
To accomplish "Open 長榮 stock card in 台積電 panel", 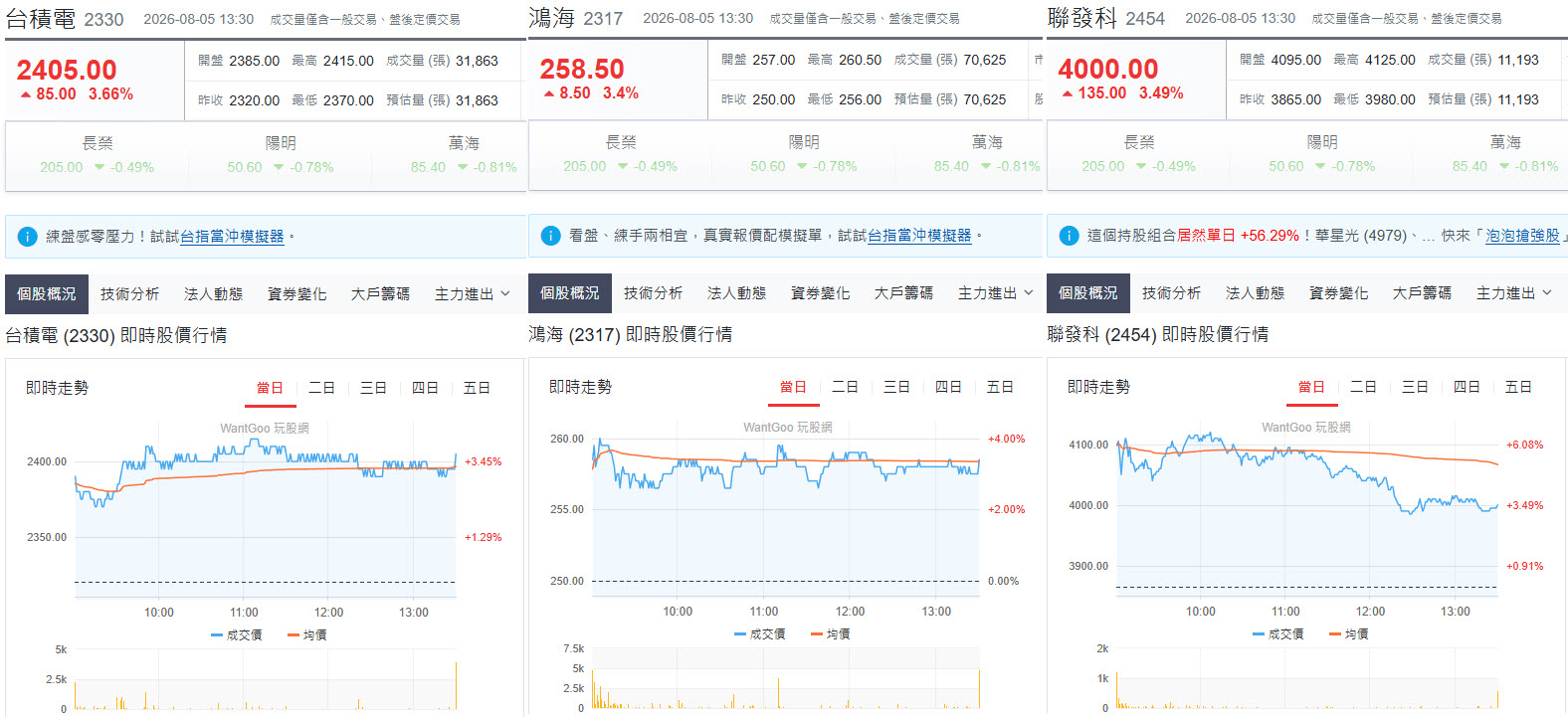I will 98,155.
